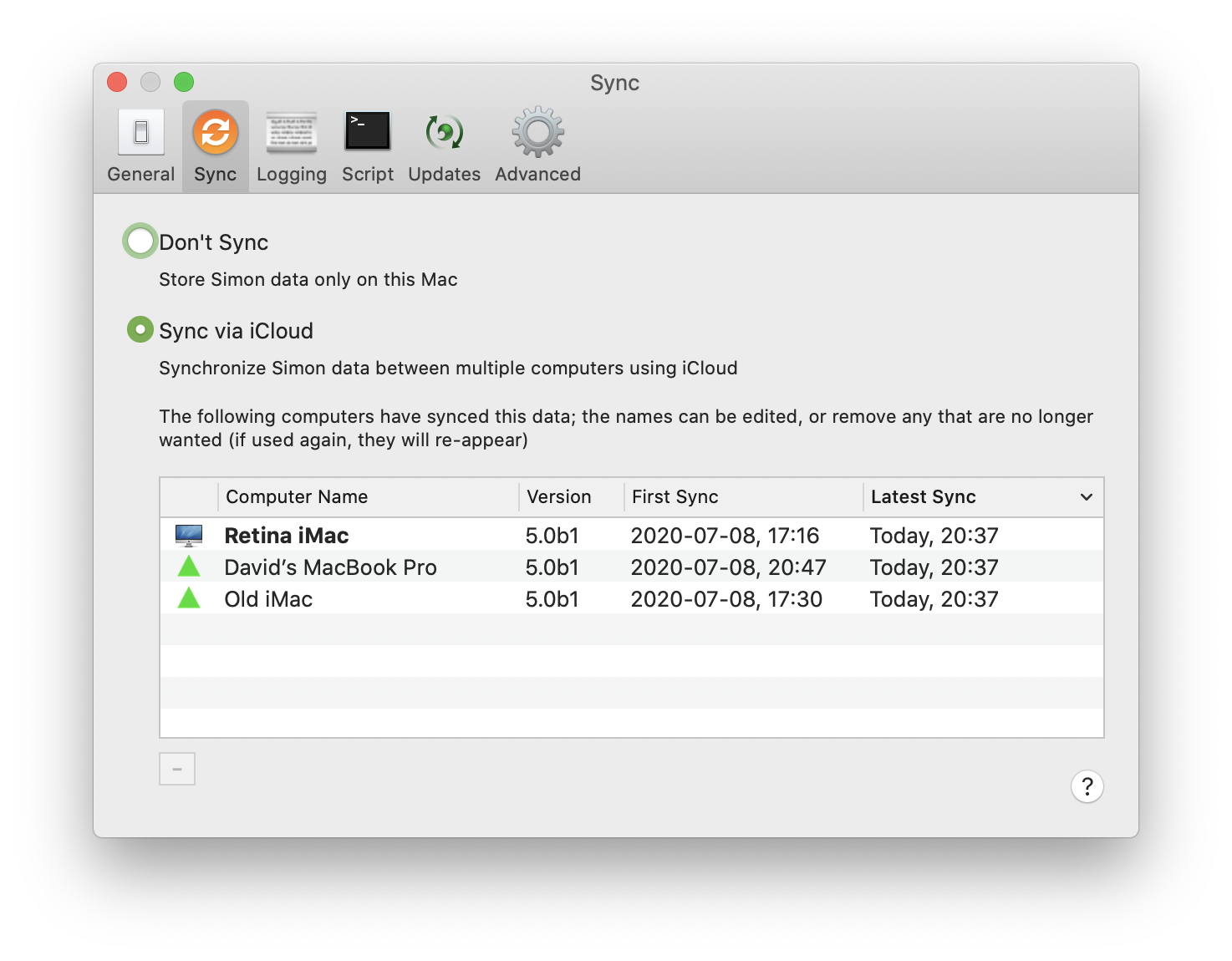This screenshot has height=961, width=1232.
Task: Open the General preferences pane icon
Action: [x=141, y=132]
